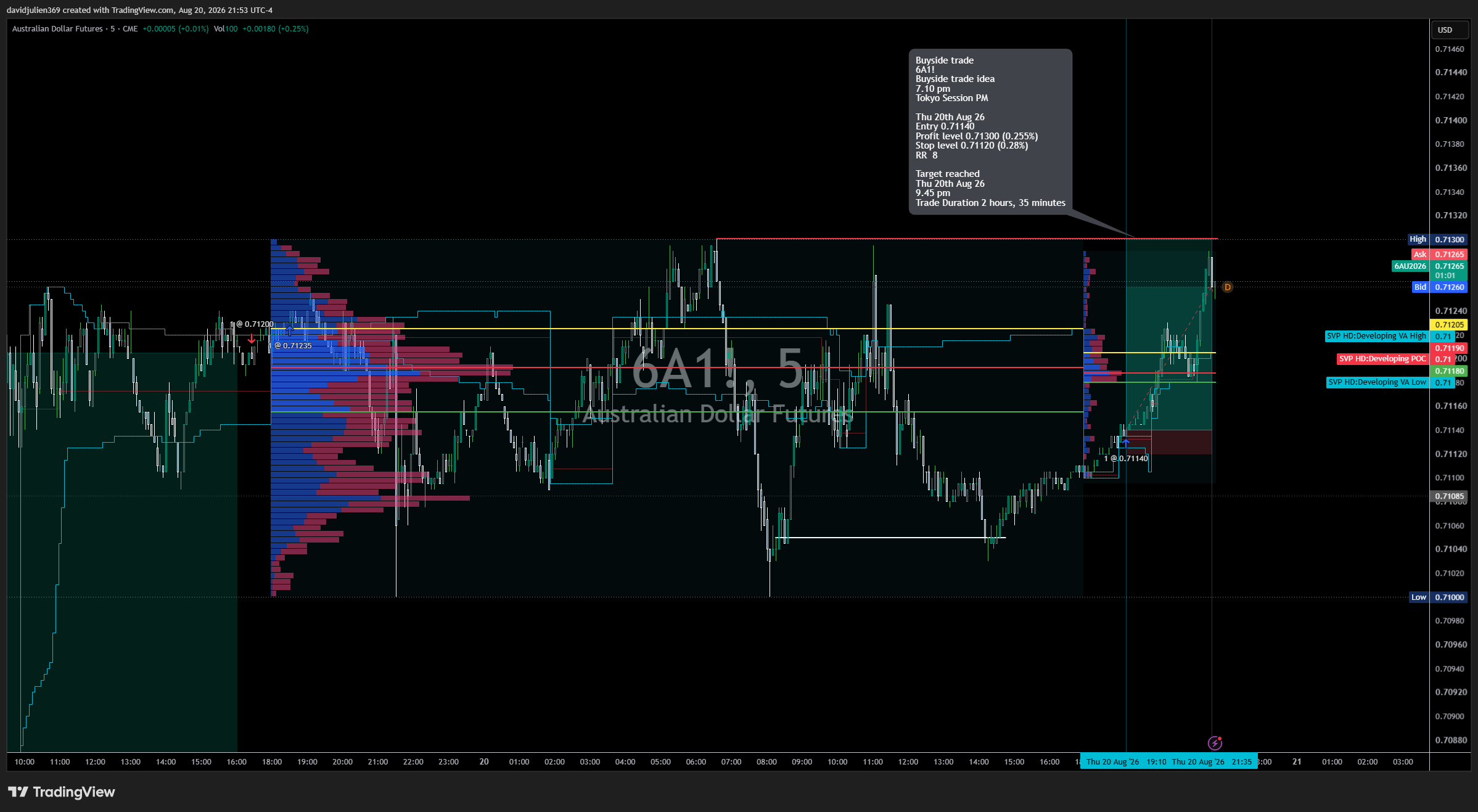
Task: Click the red sell arrow near 0.71200
Action: click(252, 339)
